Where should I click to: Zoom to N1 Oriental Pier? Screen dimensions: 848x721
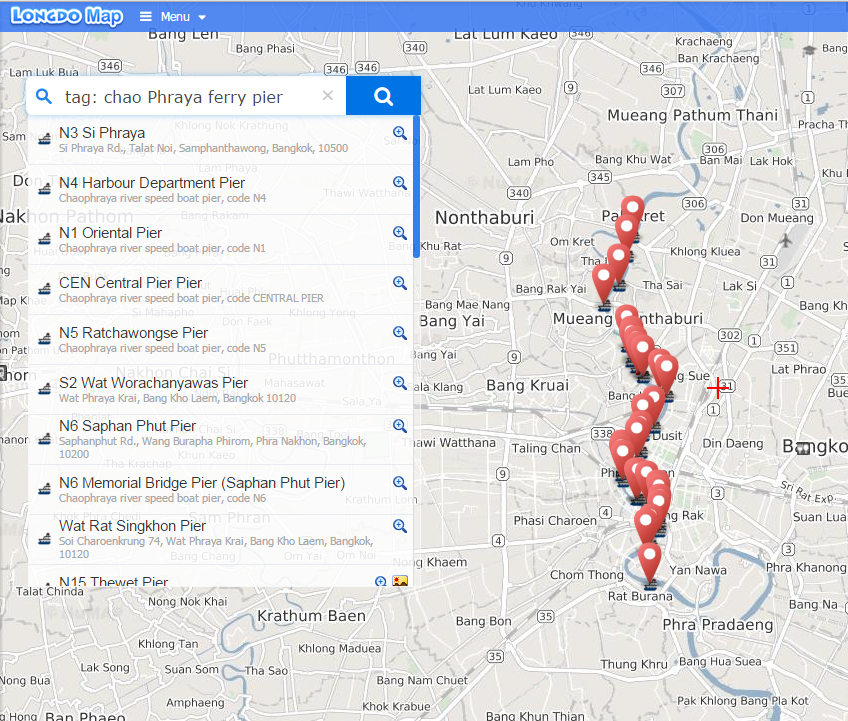(400, 233)
